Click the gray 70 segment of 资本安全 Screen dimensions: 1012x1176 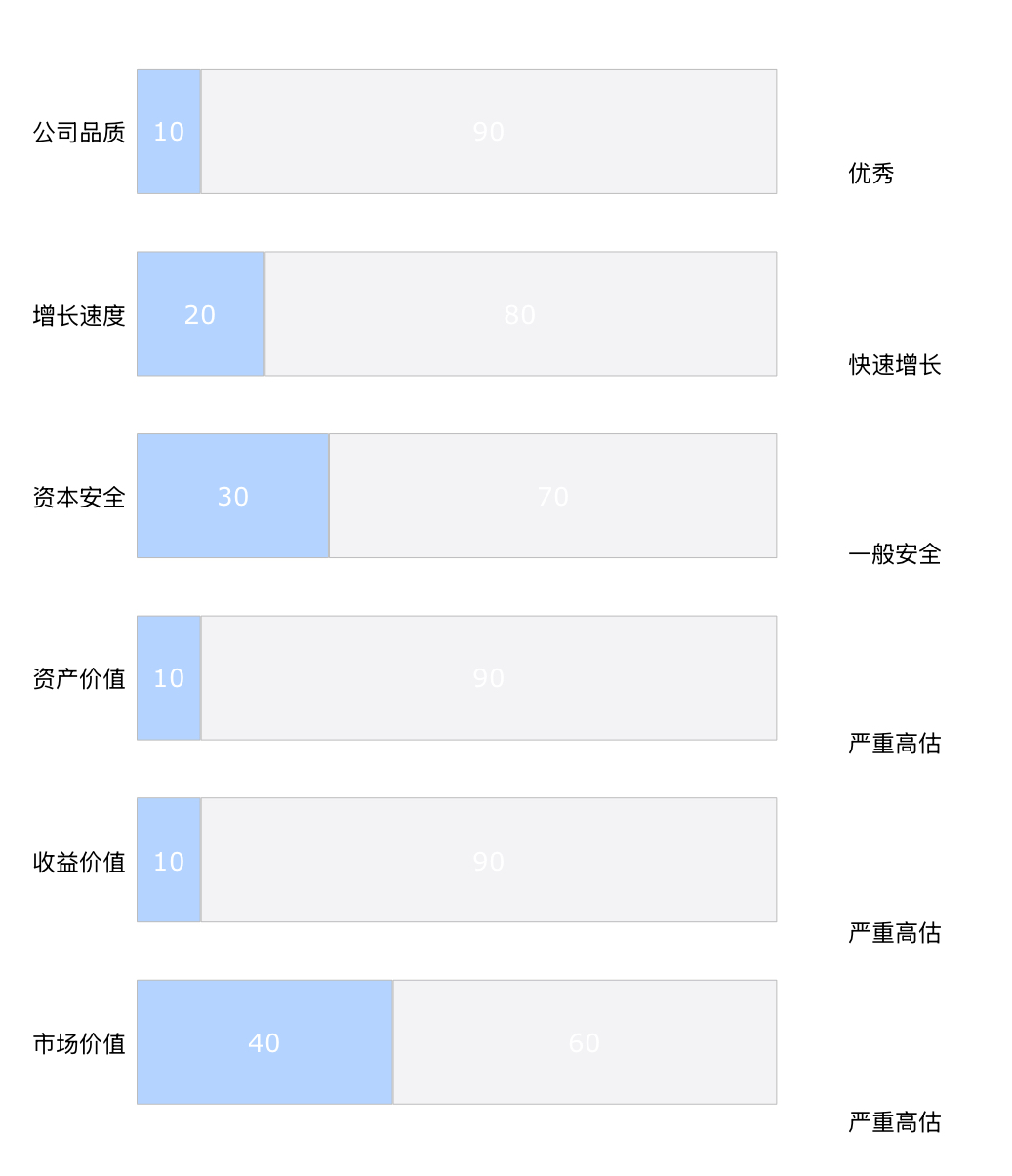click(553, 496)
